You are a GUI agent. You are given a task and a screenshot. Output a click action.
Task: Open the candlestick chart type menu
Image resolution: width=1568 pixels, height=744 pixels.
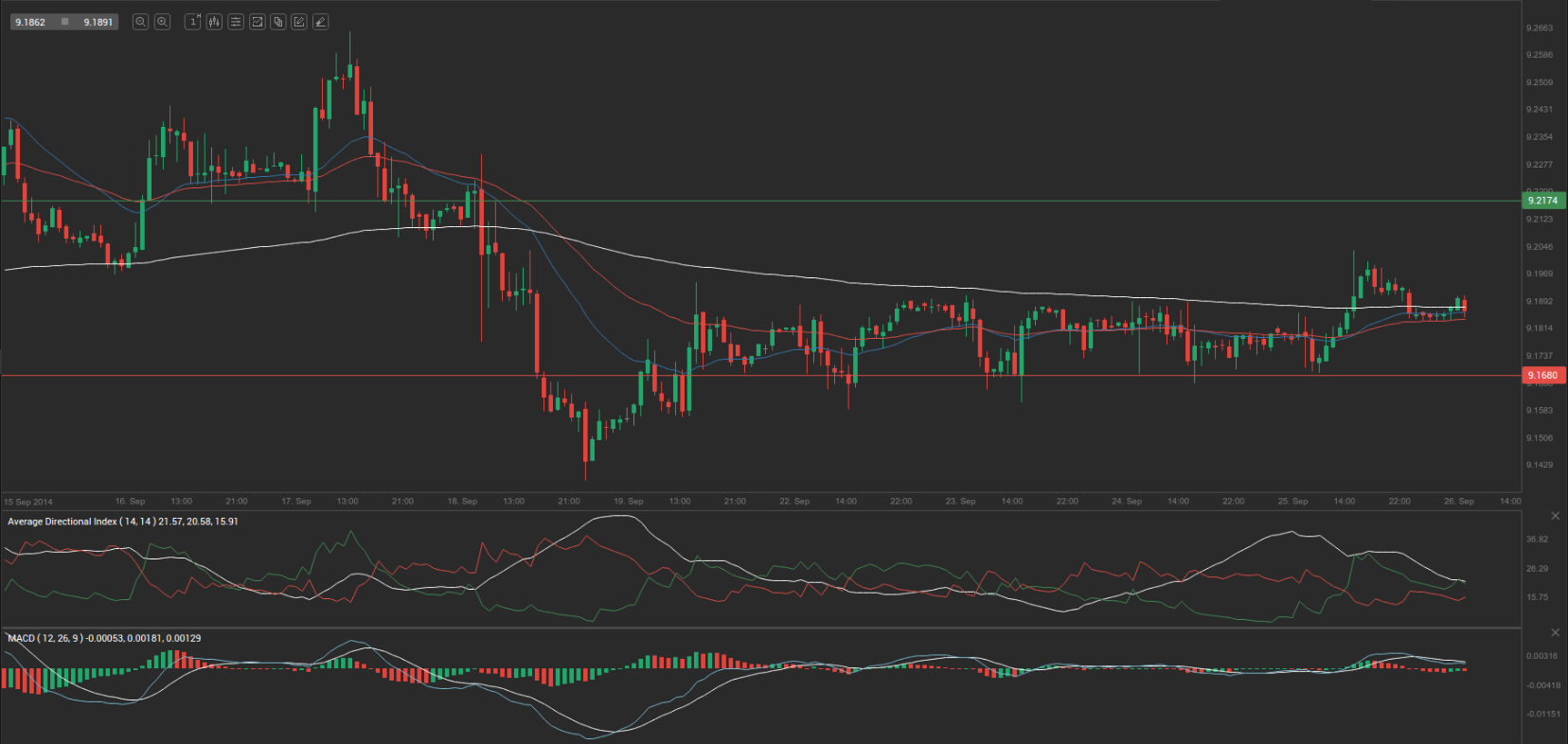point(214,22)
